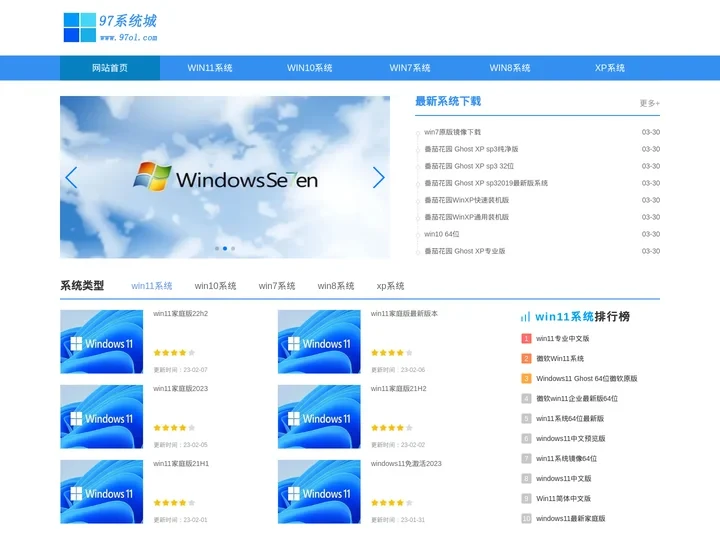Click the star rating of win11家庭版22h2
720x540 pixels.
click(x=174, y=353)
